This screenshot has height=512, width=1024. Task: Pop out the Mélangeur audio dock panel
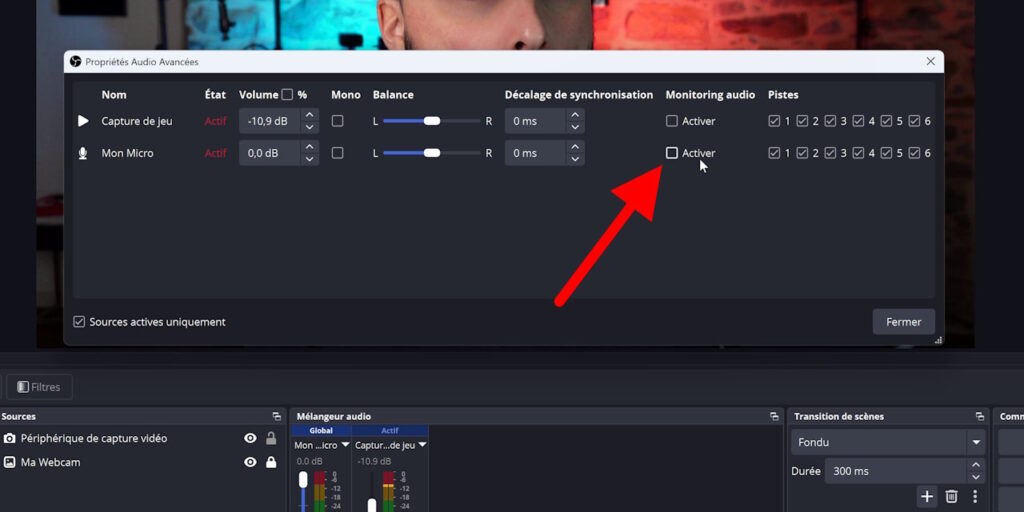(775, 416)
